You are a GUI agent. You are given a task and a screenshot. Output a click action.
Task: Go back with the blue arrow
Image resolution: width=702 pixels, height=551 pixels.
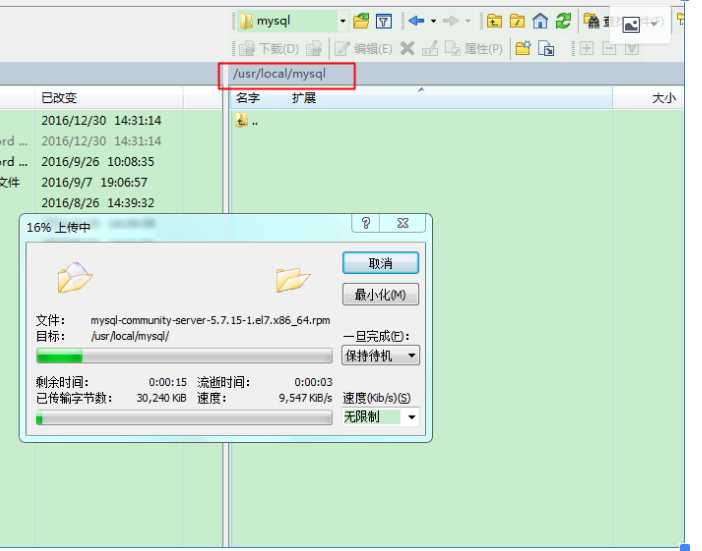(x=416, y=21)
